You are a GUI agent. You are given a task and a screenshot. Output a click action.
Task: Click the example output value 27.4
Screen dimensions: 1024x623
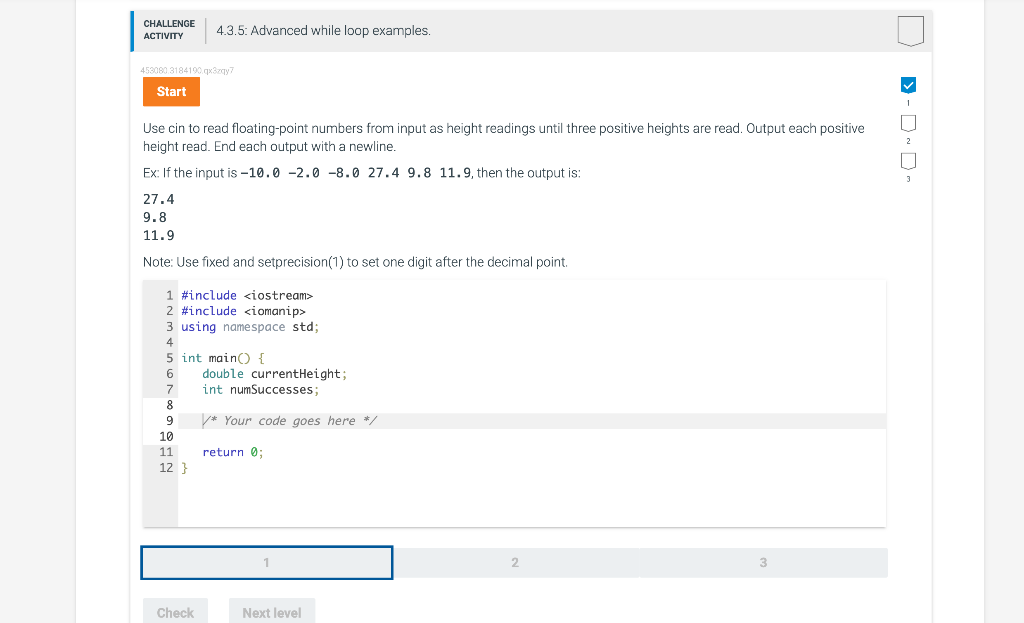pyautogui.click(x=157, y=199)
